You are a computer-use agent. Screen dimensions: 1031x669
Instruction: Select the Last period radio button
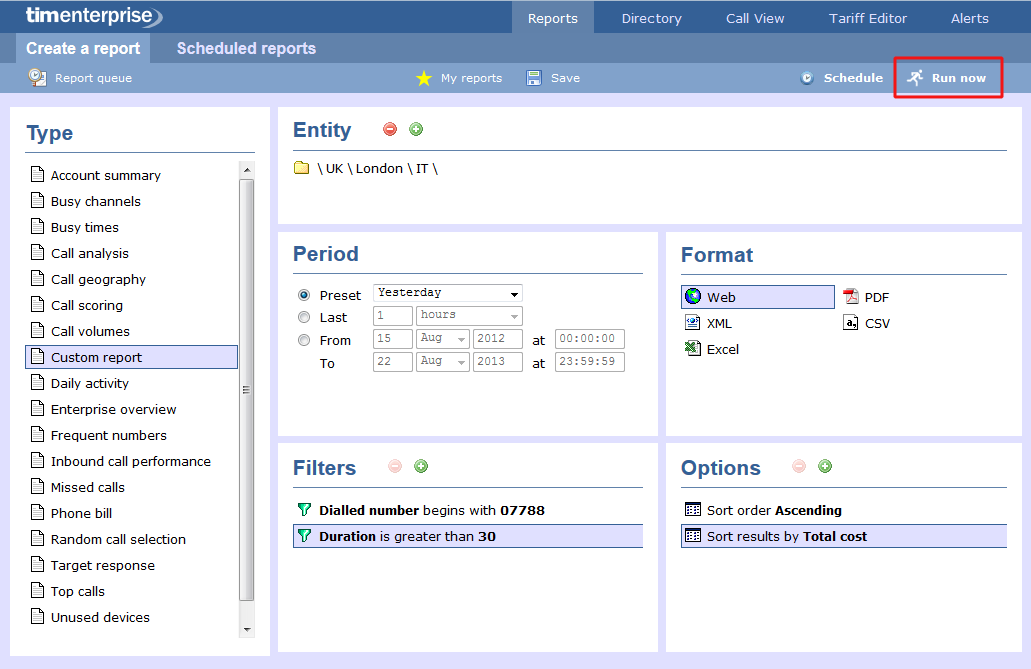point(304,317)
